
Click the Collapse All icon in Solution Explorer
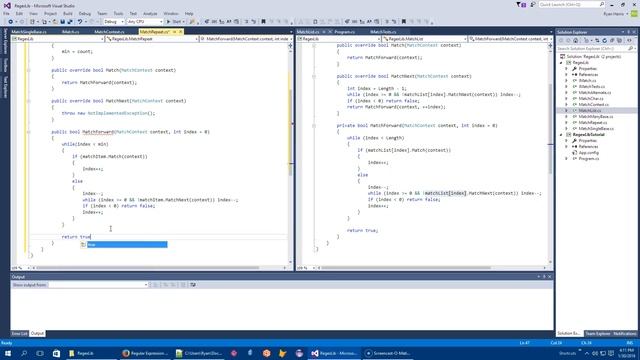[612, 40]
